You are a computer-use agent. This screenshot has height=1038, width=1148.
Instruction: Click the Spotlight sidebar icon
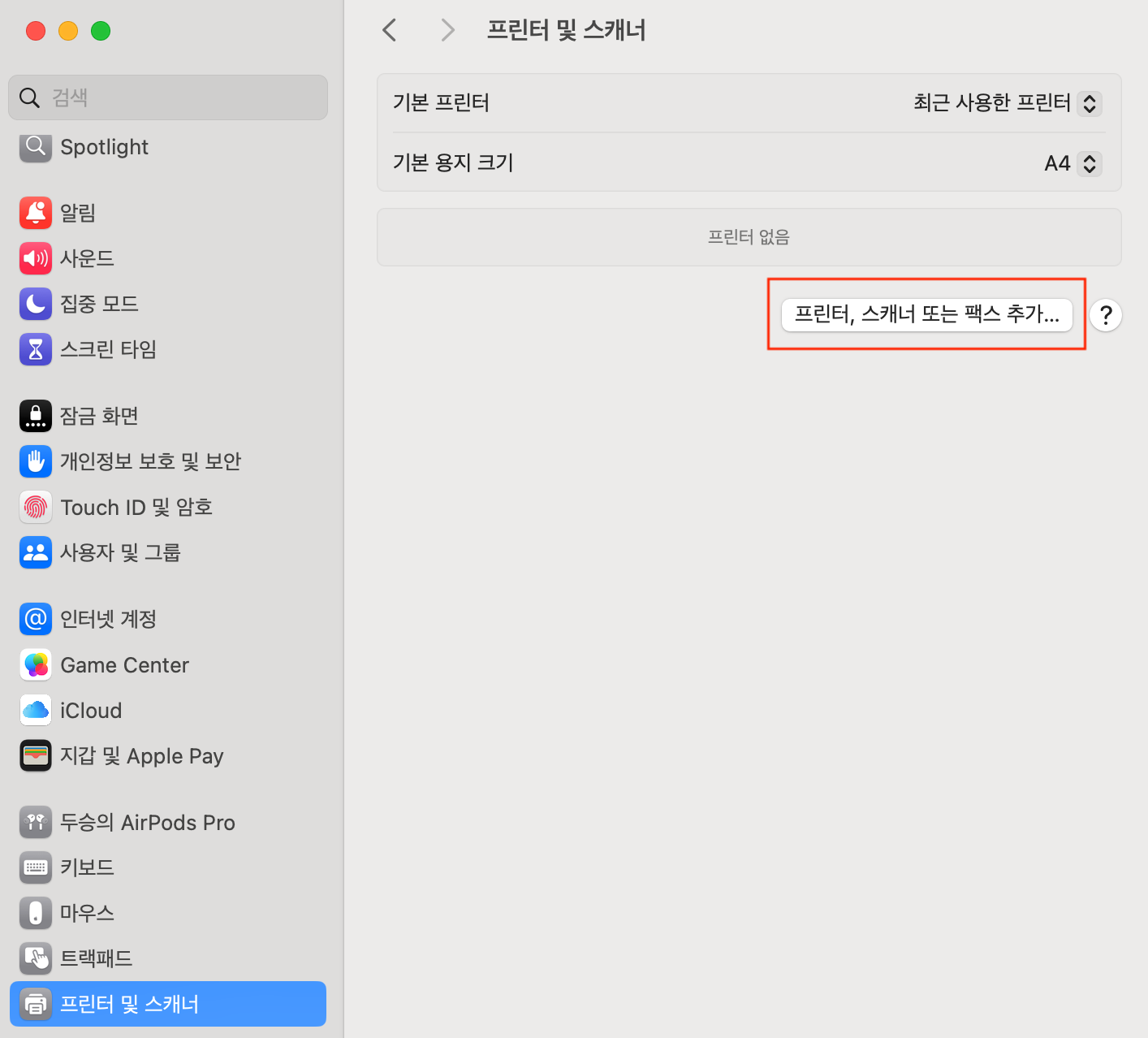point(35,147)
